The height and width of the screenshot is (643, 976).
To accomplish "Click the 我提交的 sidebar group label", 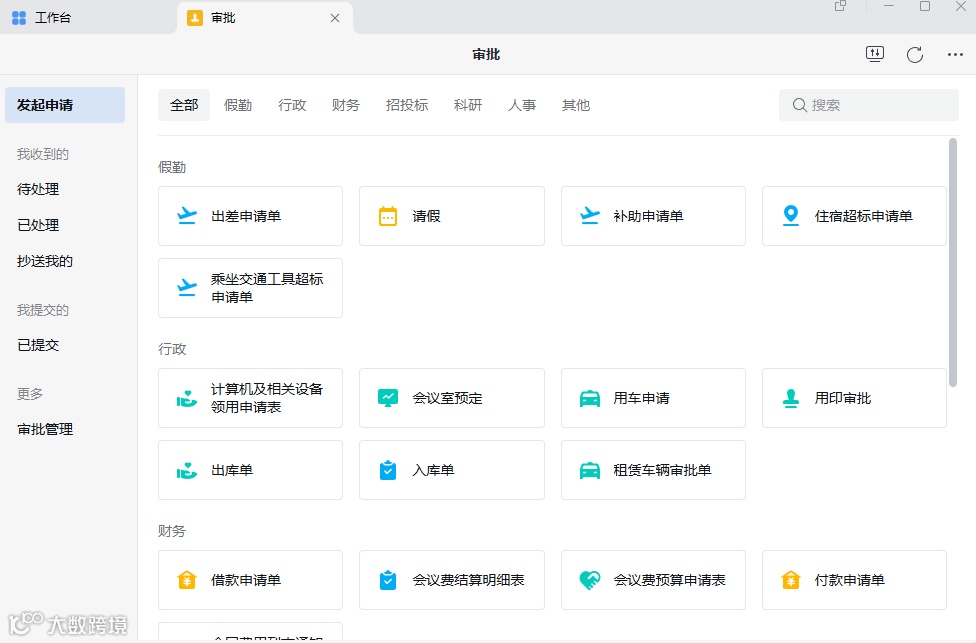I will pyautogui.click(x=42, y=310).
